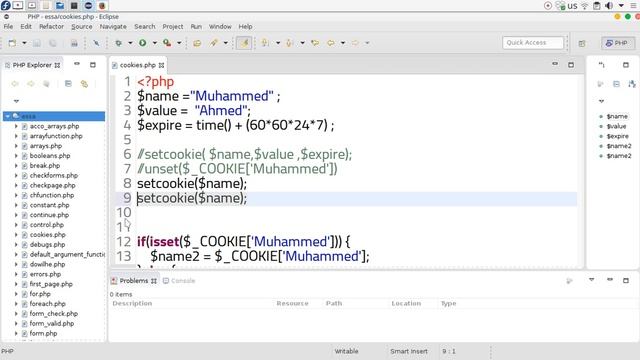Select the PHP perspective button

coord(618,43)
